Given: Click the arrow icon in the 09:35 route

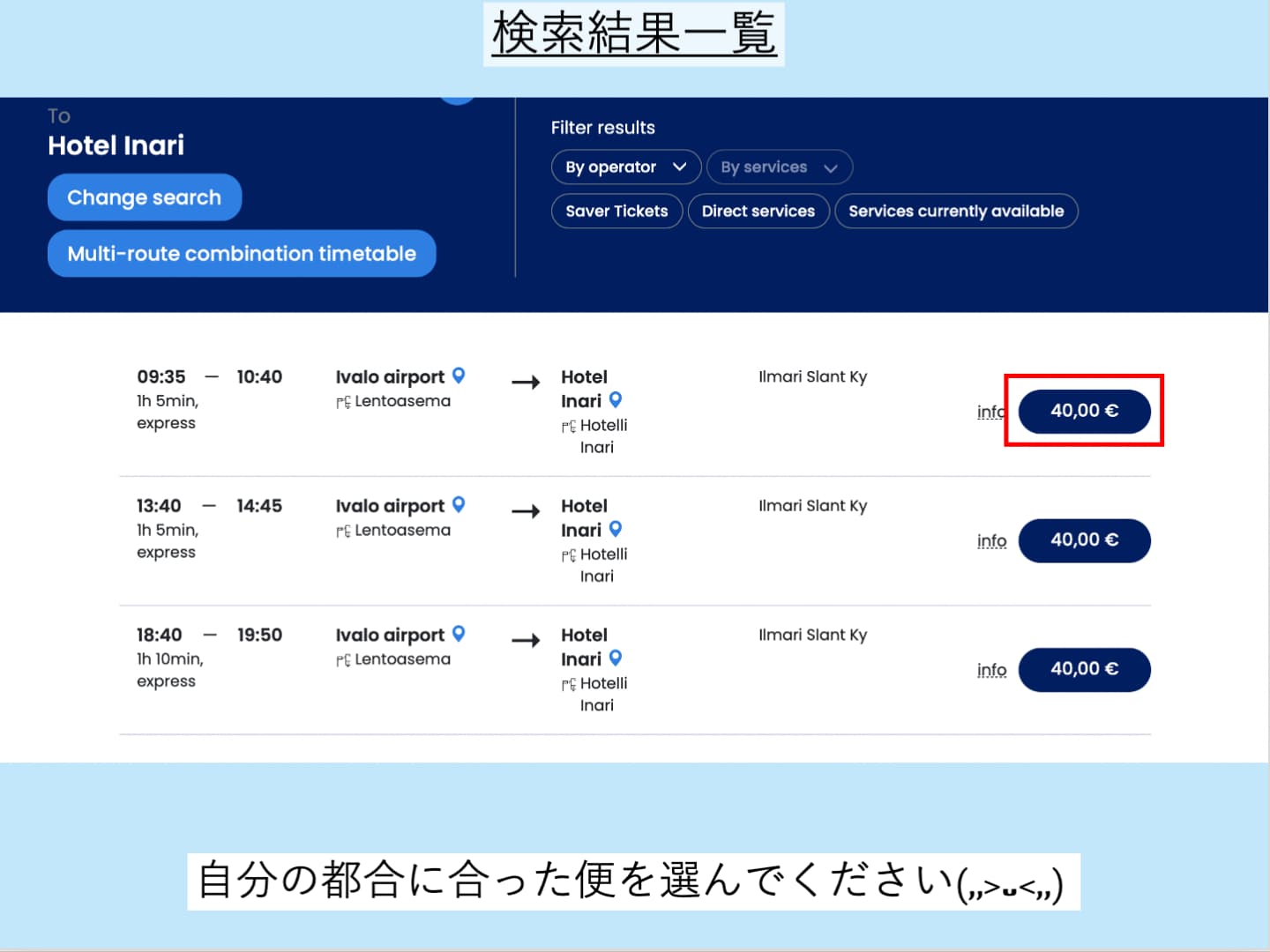Looking at the screenshot, I should (x=526, y=383).
